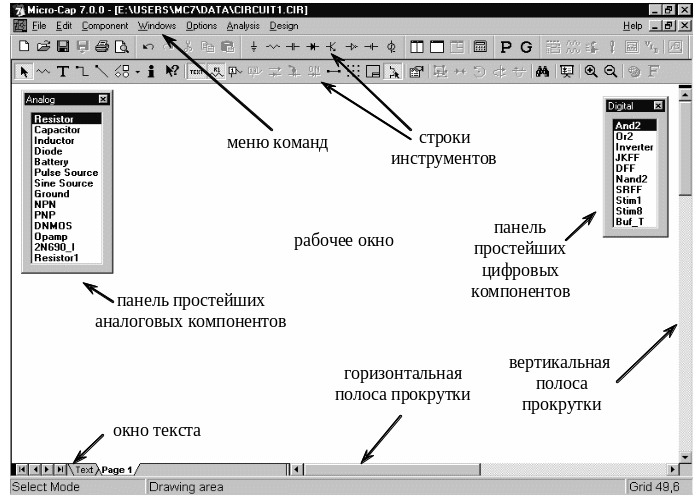
Task: Close the Digital panel
Action: point(658,106)
